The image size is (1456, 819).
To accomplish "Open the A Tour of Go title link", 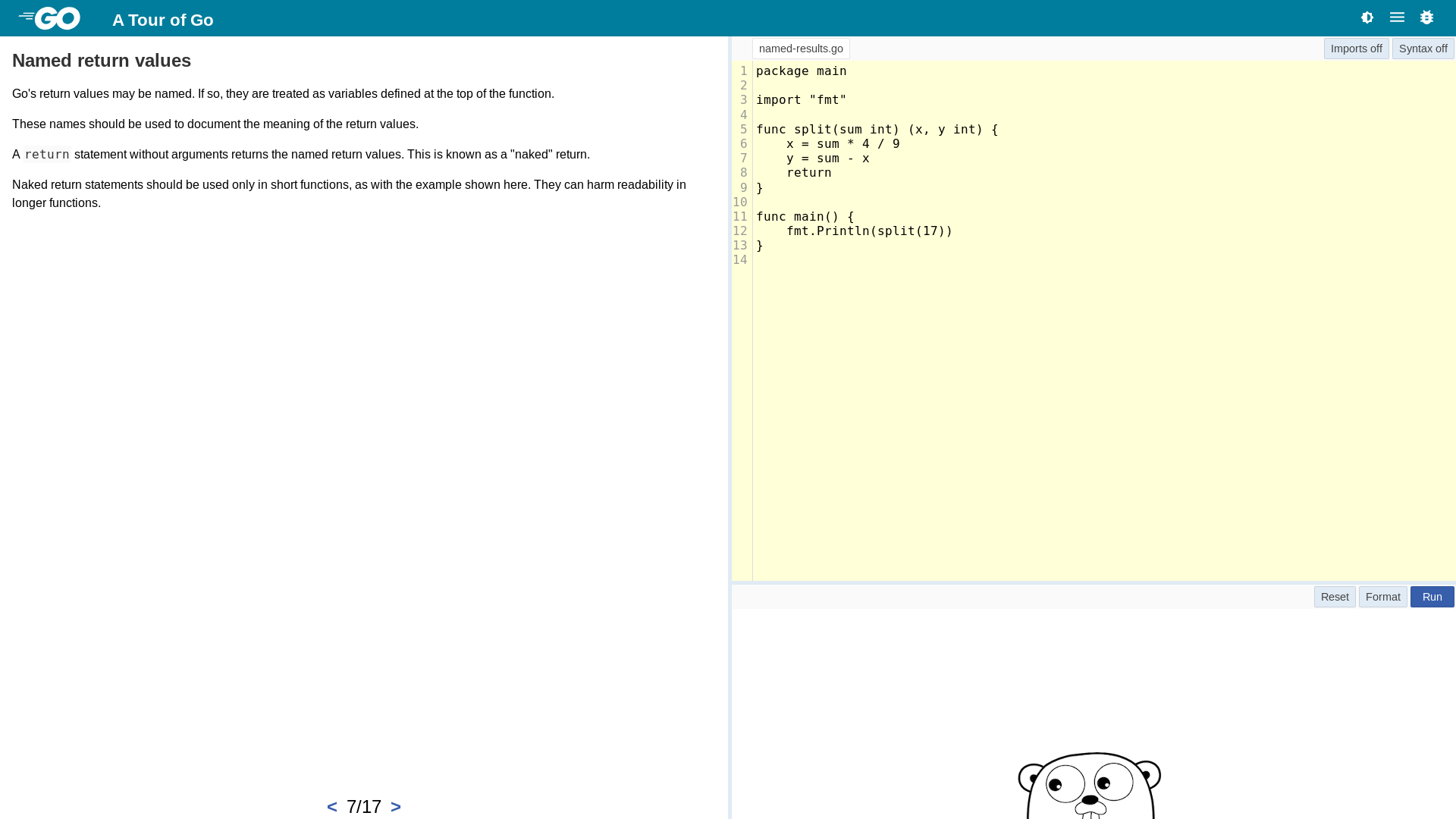I will coord(163,20).
